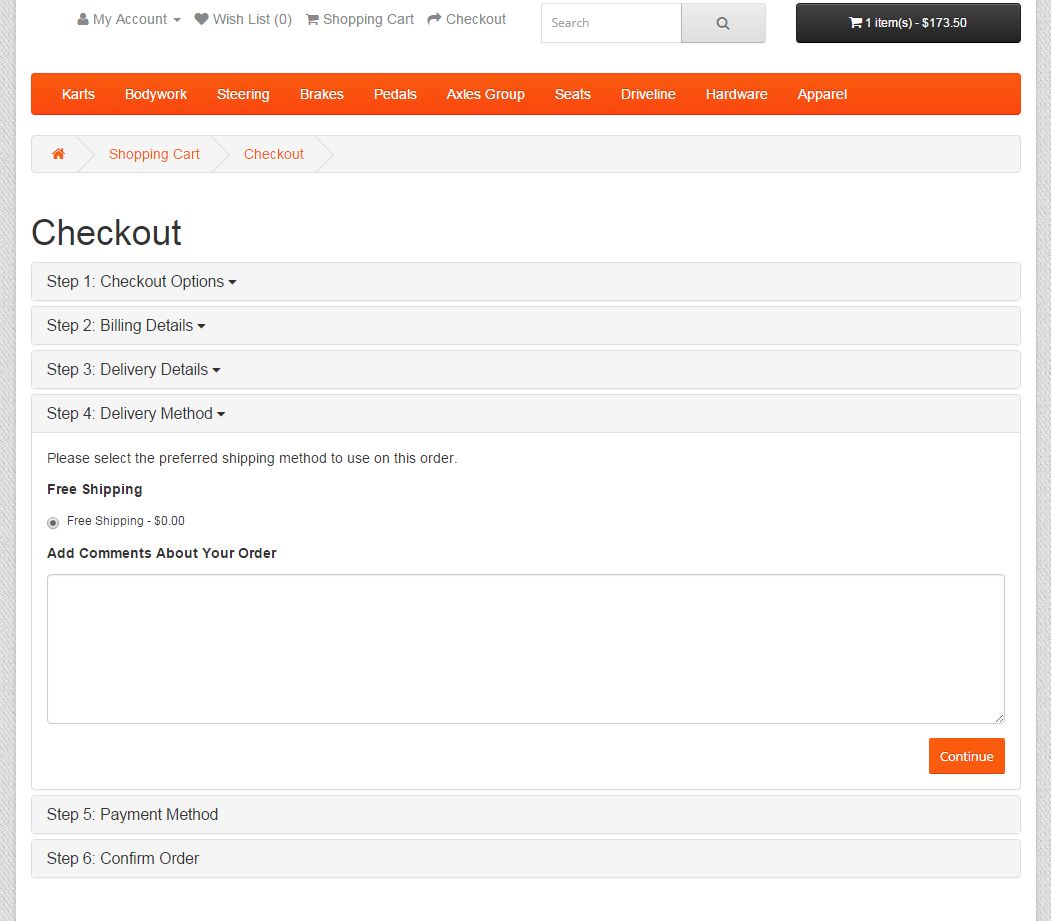Open the Hardware category

(736, 94)
